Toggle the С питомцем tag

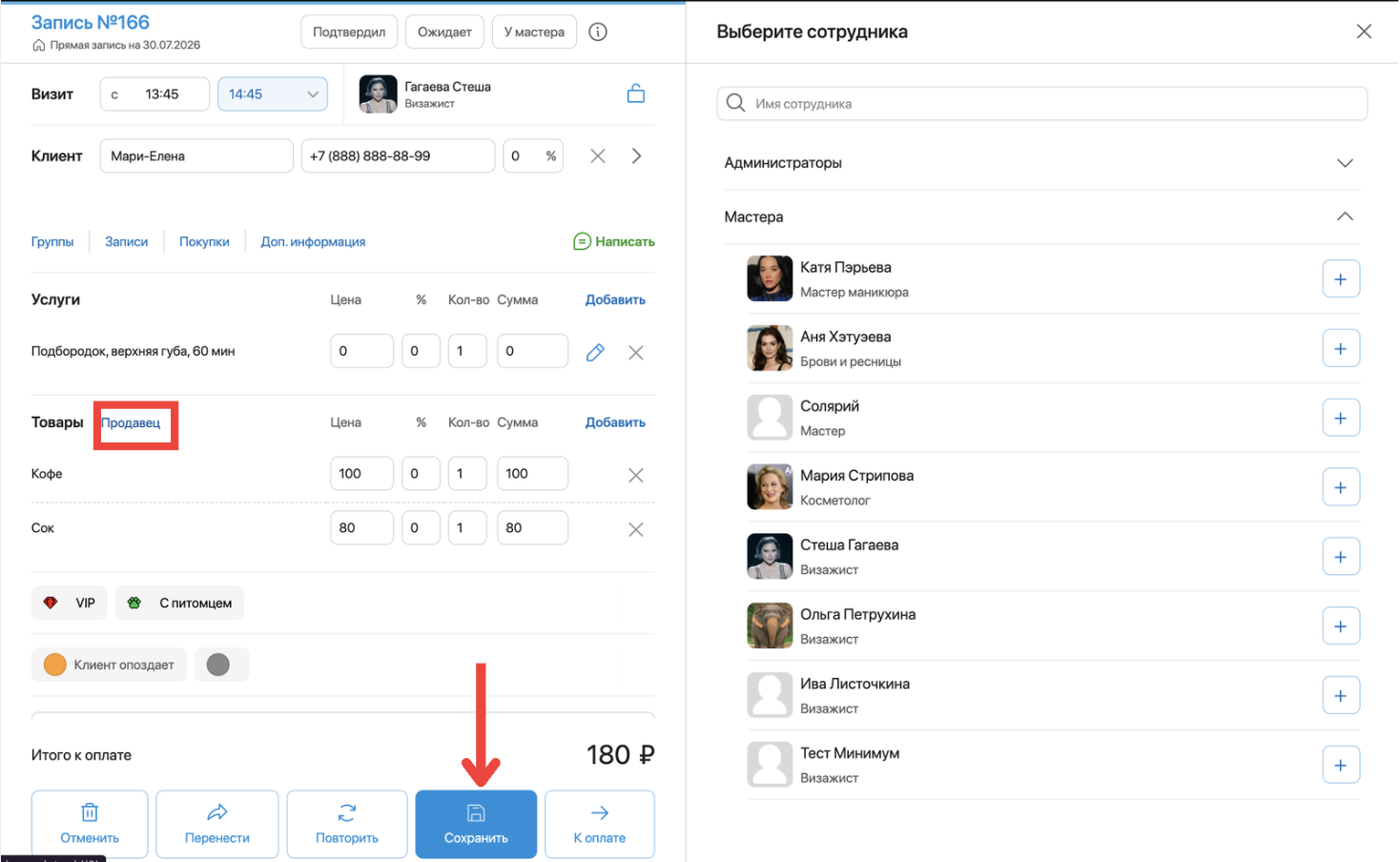(179, 603)
